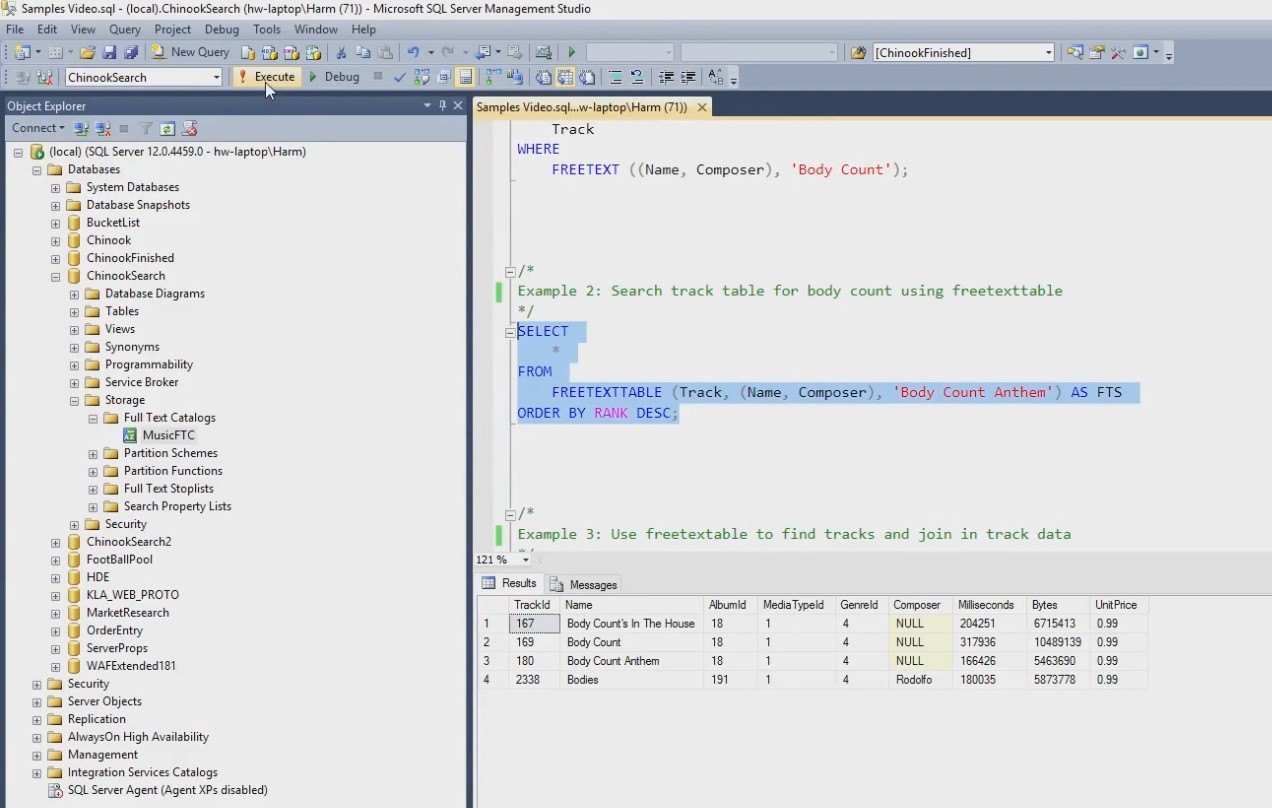
Task: Toggle Include Actual Execution Plan icon
Action: tap(493, 77)
